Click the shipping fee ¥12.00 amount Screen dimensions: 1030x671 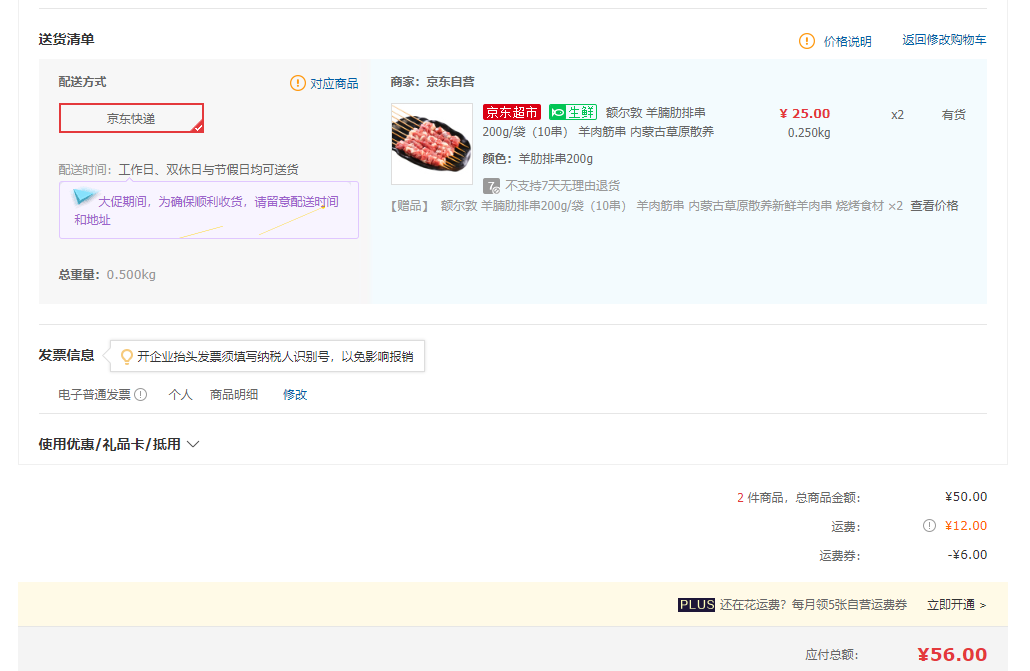click(x=966, y=526)
